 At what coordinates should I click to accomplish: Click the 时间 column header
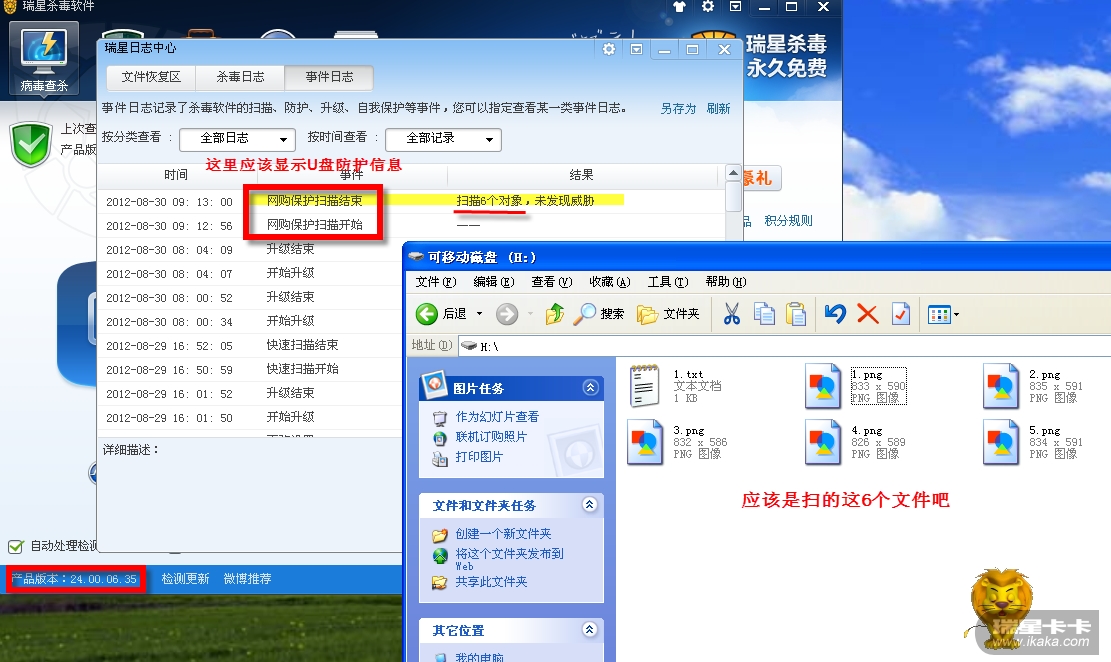176,174
